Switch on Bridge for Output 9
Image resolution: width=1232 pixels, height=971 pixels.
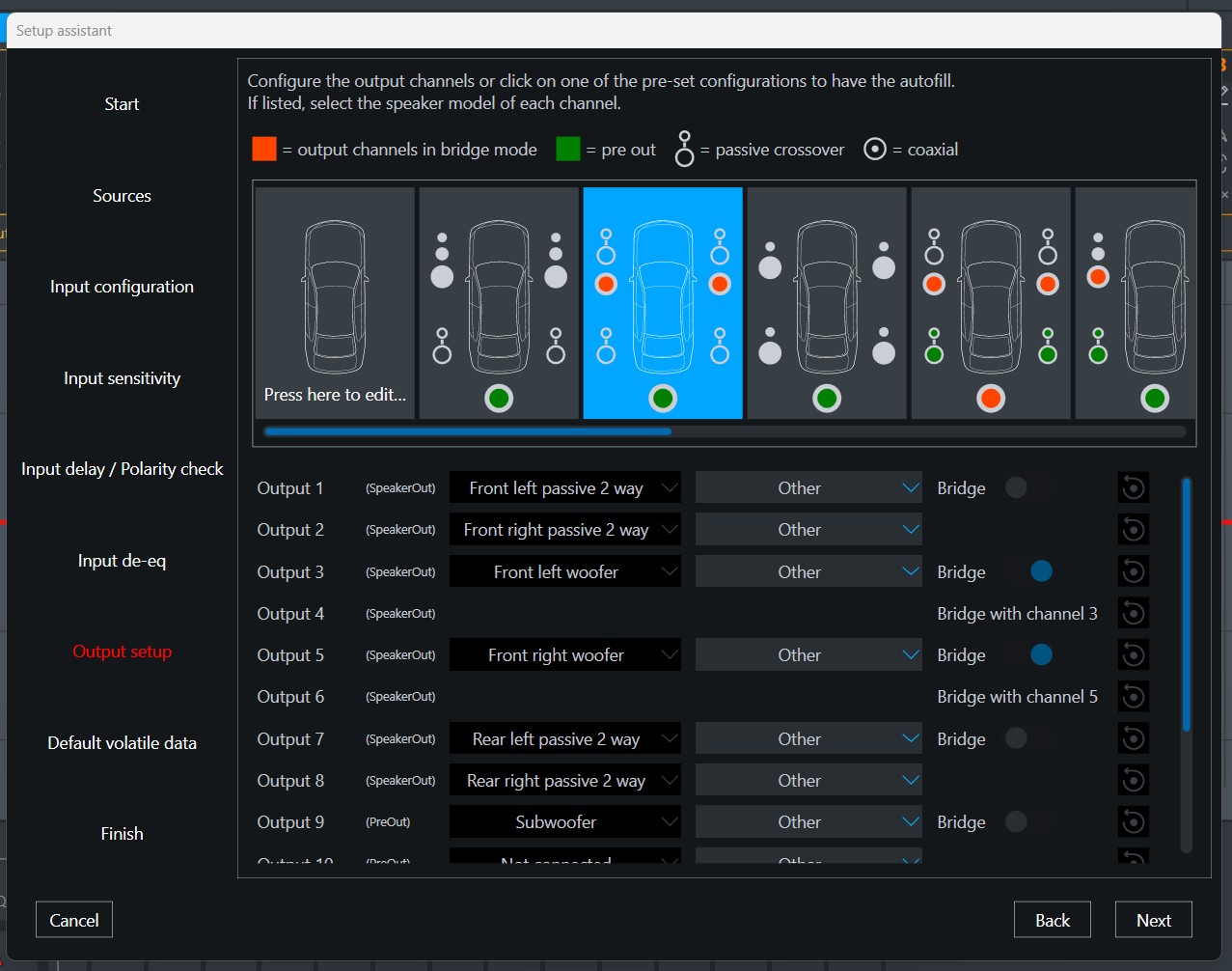1027,822
